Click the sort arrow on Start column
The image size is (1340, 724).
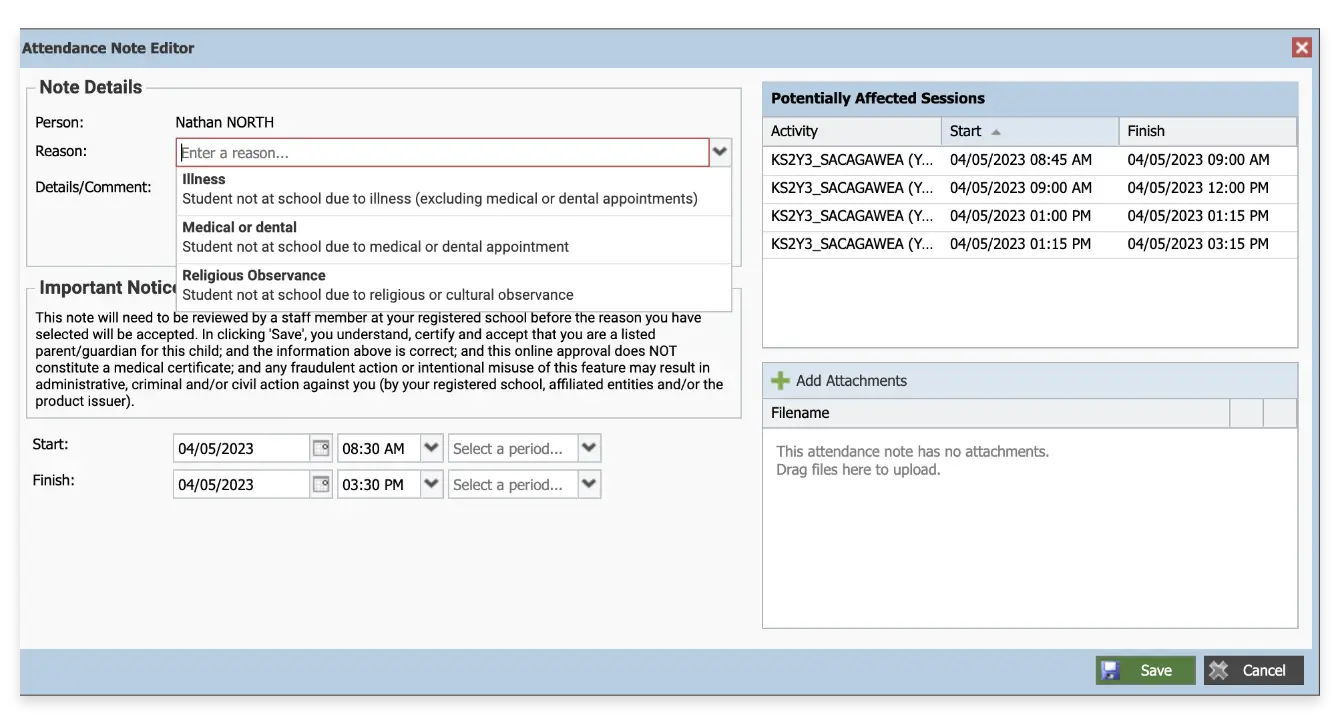point(996,132)
